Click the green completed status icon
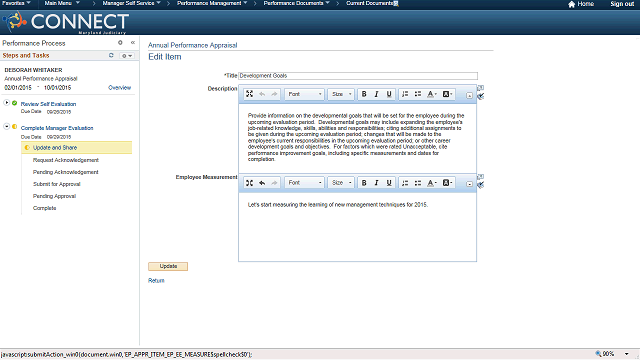The width and height of the screenshot is (640, 360). [15, 103]
